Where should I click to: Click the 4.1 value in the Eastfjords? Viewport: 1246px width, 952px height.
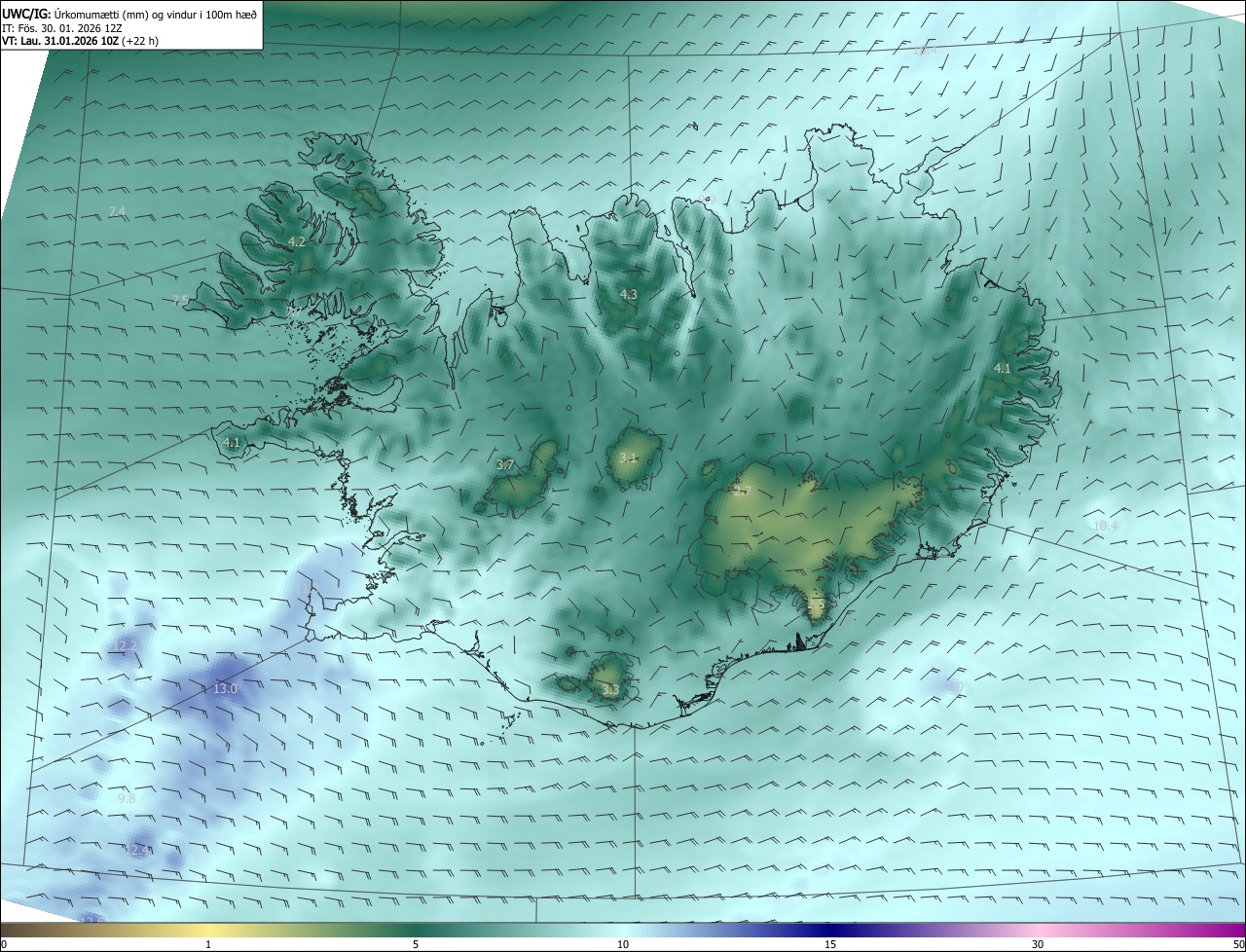(x=1003, y=369)
